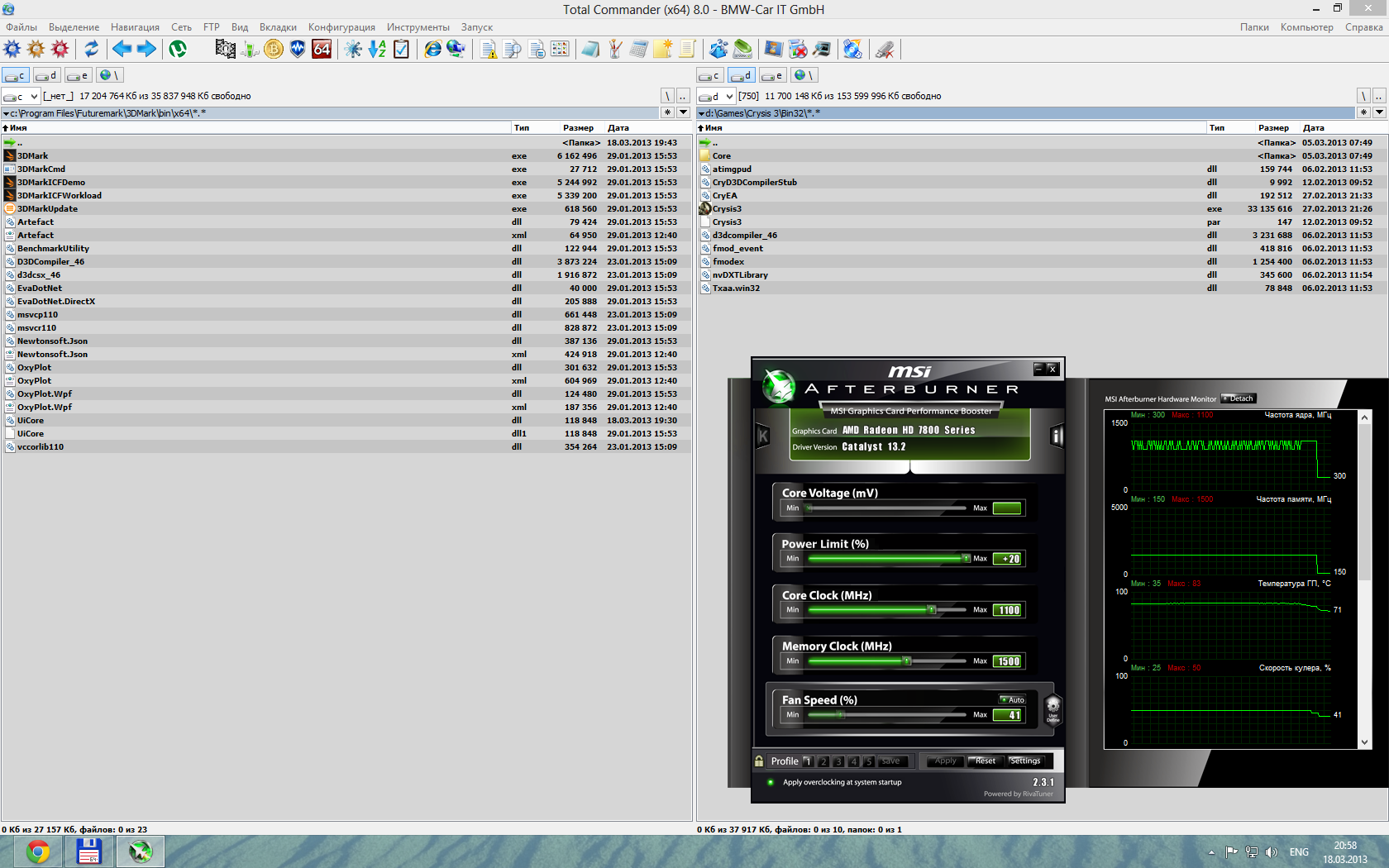Click the Afterburner Apply button
This screenshot has width=1389, height=868.
point(945,761)
